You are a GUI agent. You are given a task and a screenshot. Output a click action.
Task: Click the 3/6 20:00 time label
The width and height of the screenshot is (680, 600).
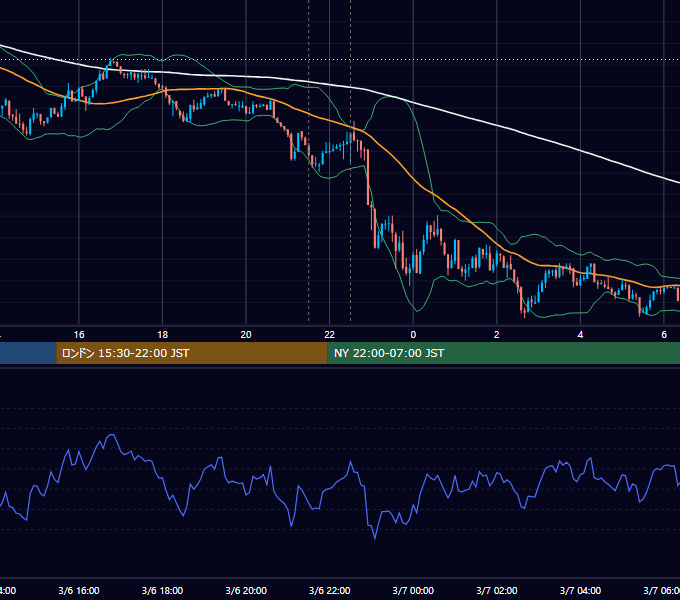tap(246, 590)
